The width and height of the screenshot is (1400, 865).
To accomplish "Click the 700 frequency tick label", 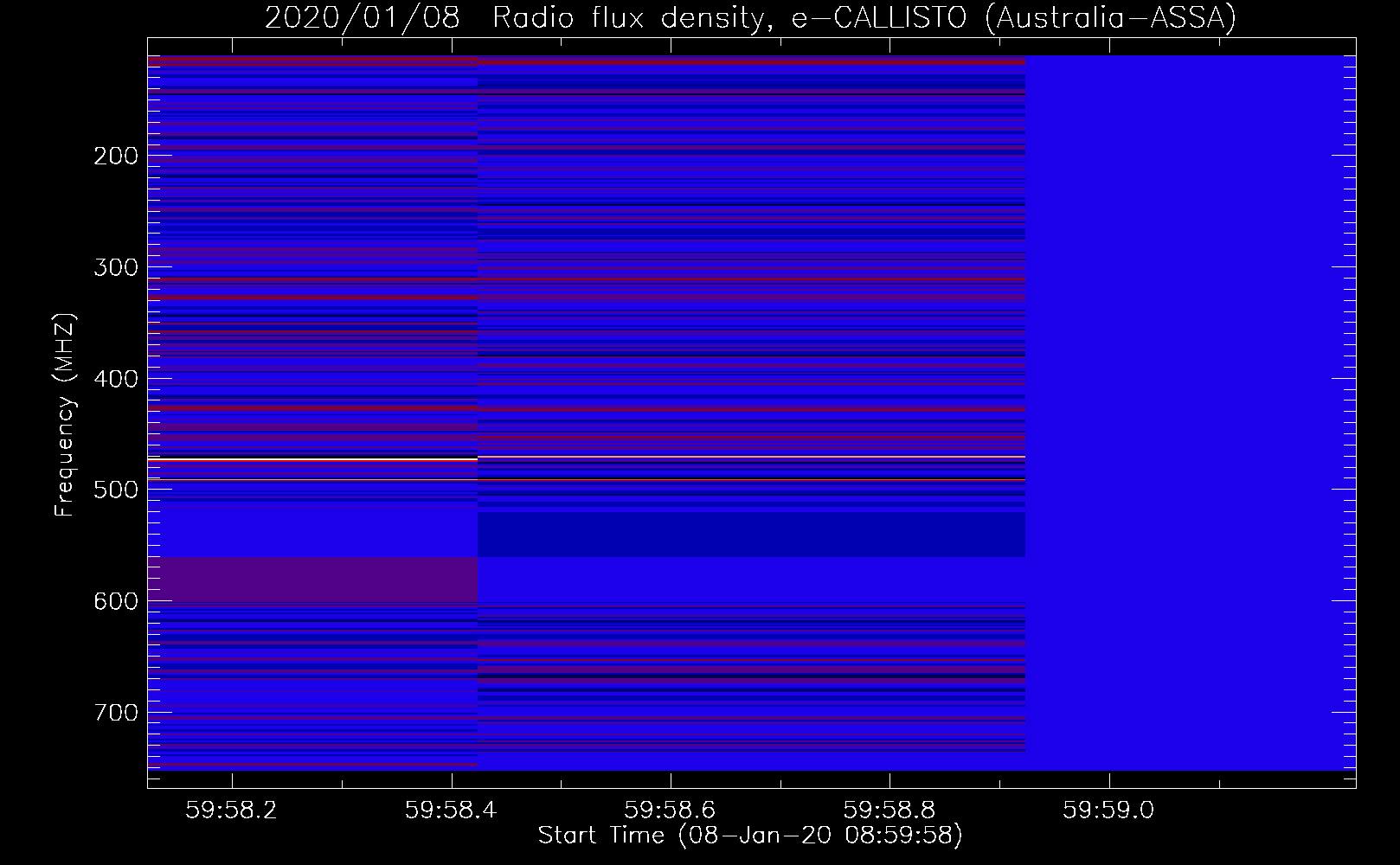I will 116,713.
